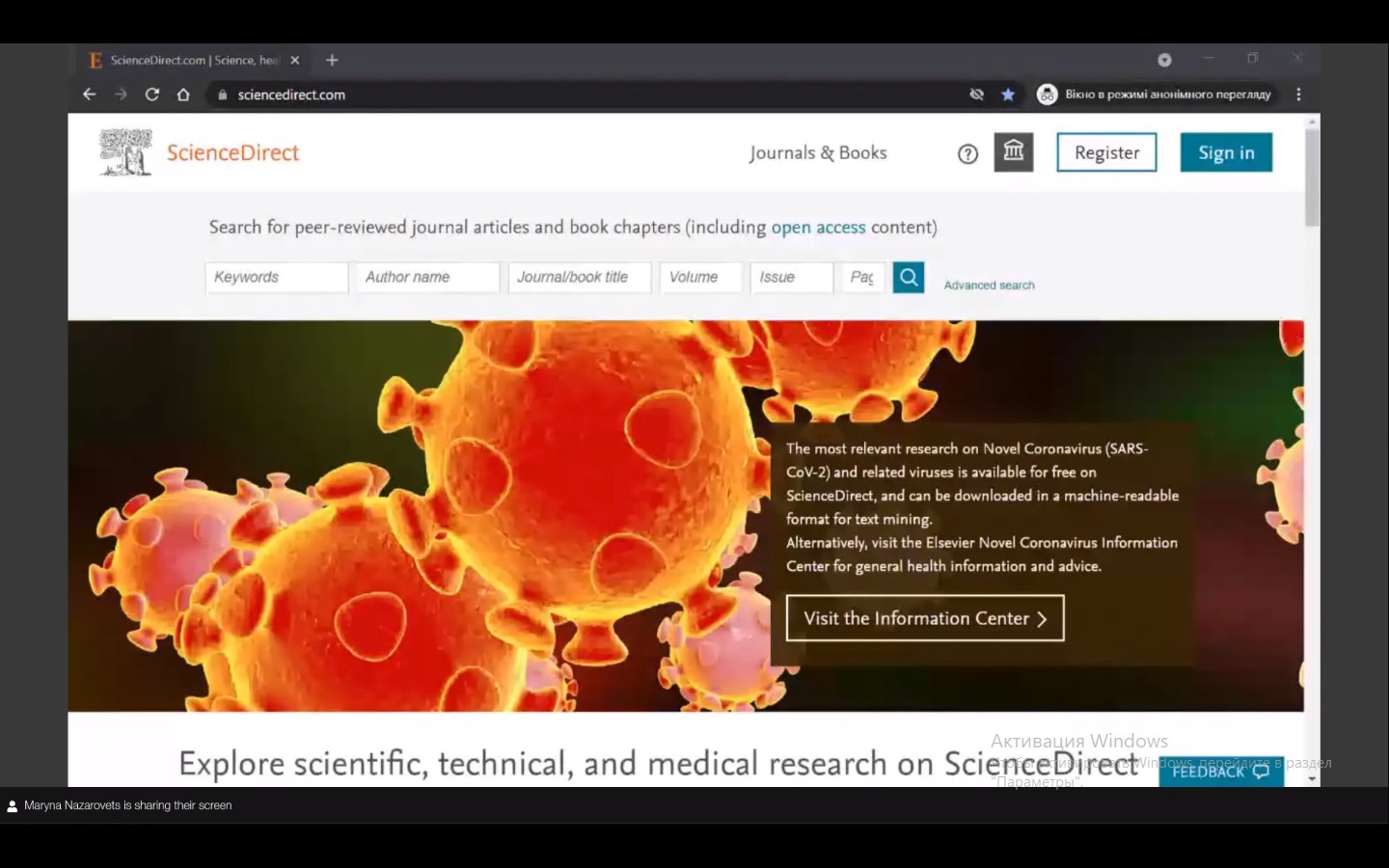Open Advanced search link

[x=989, y=285]
